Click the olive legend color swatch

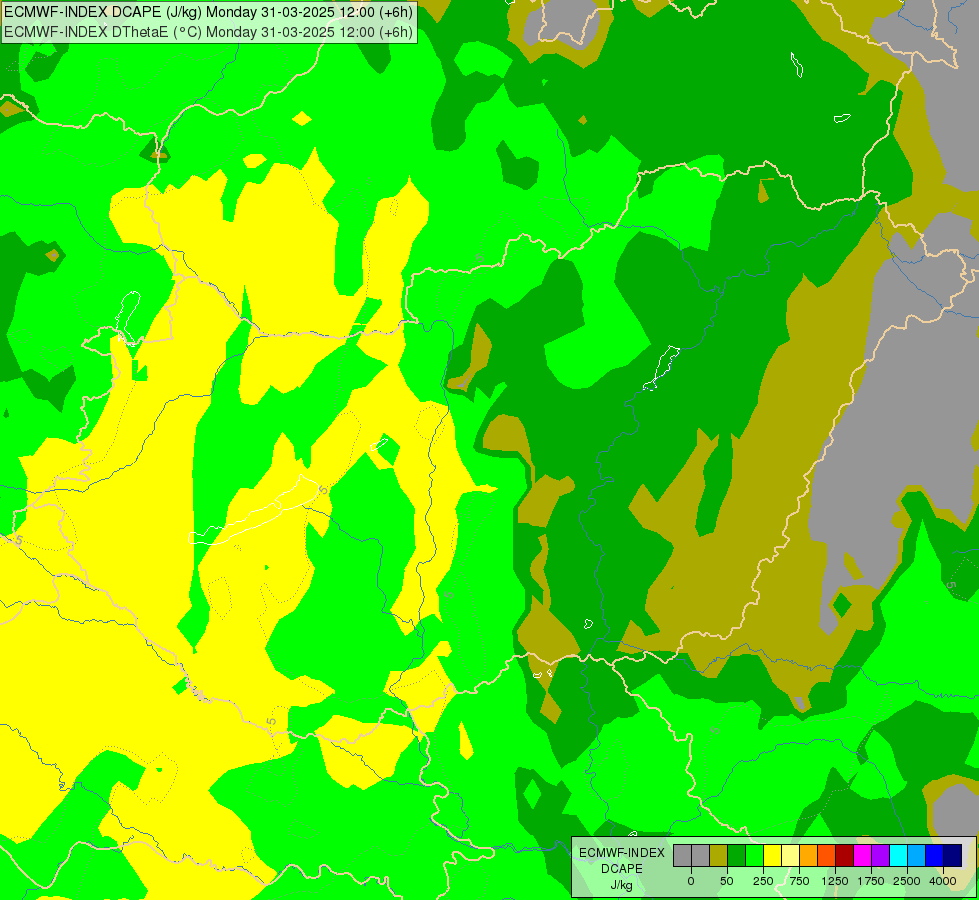click(x=719, y=855)
